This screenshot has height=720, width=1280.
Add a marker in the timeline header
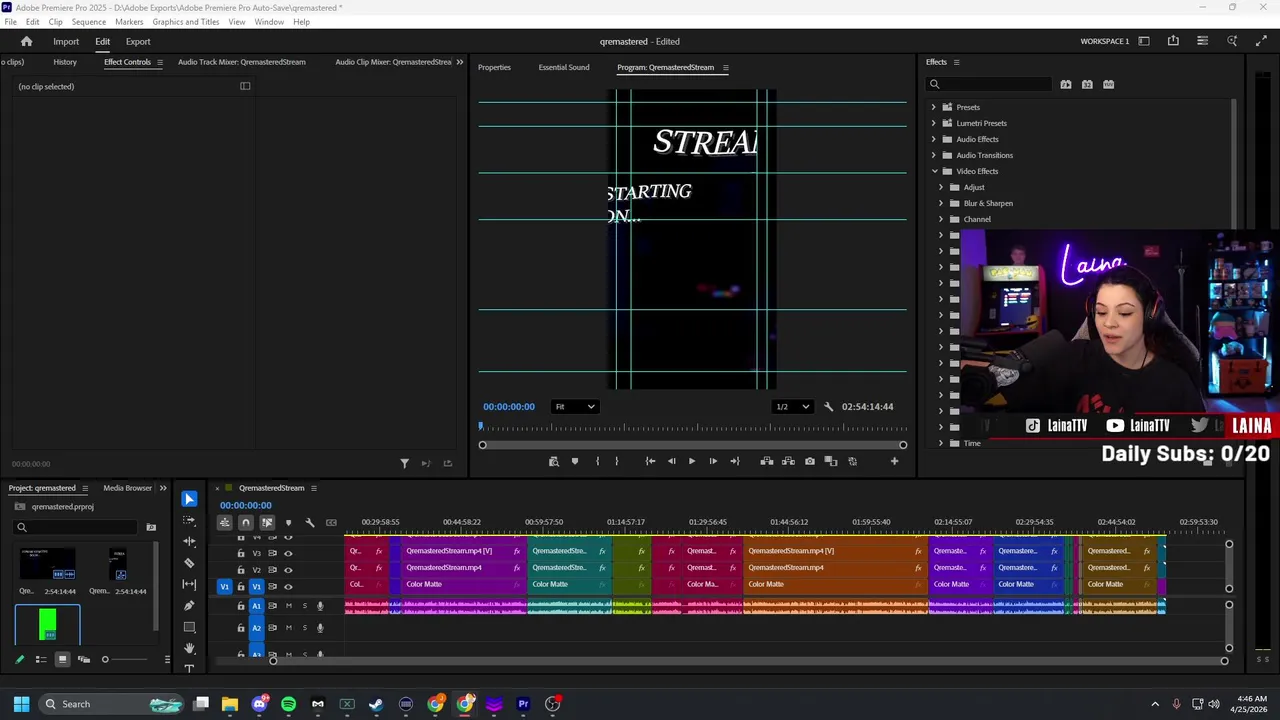point(288,522)
